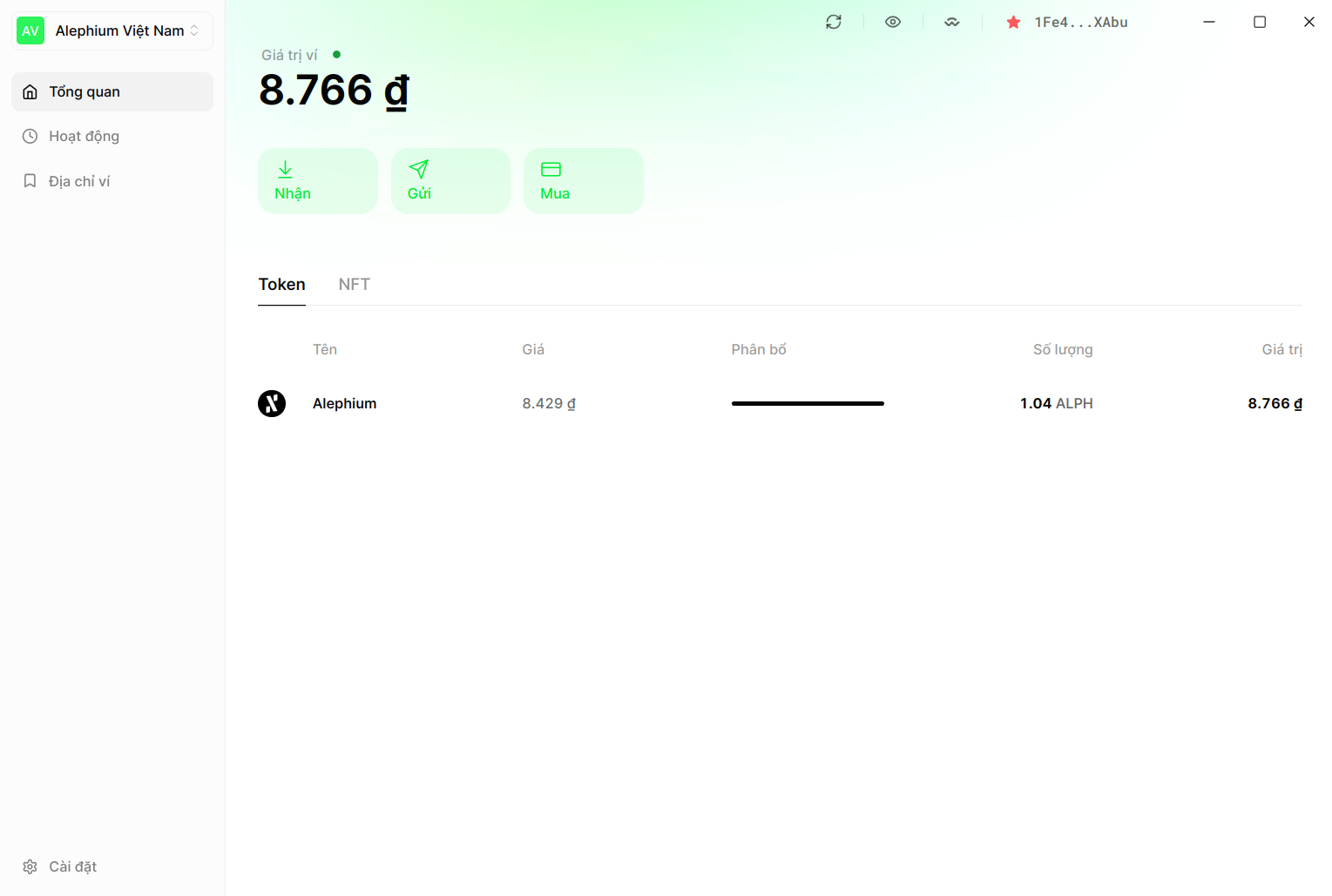Viewport: 1332px width, 896px height.
Task: Click the Gửi send button
Action: tap(450, 181)
